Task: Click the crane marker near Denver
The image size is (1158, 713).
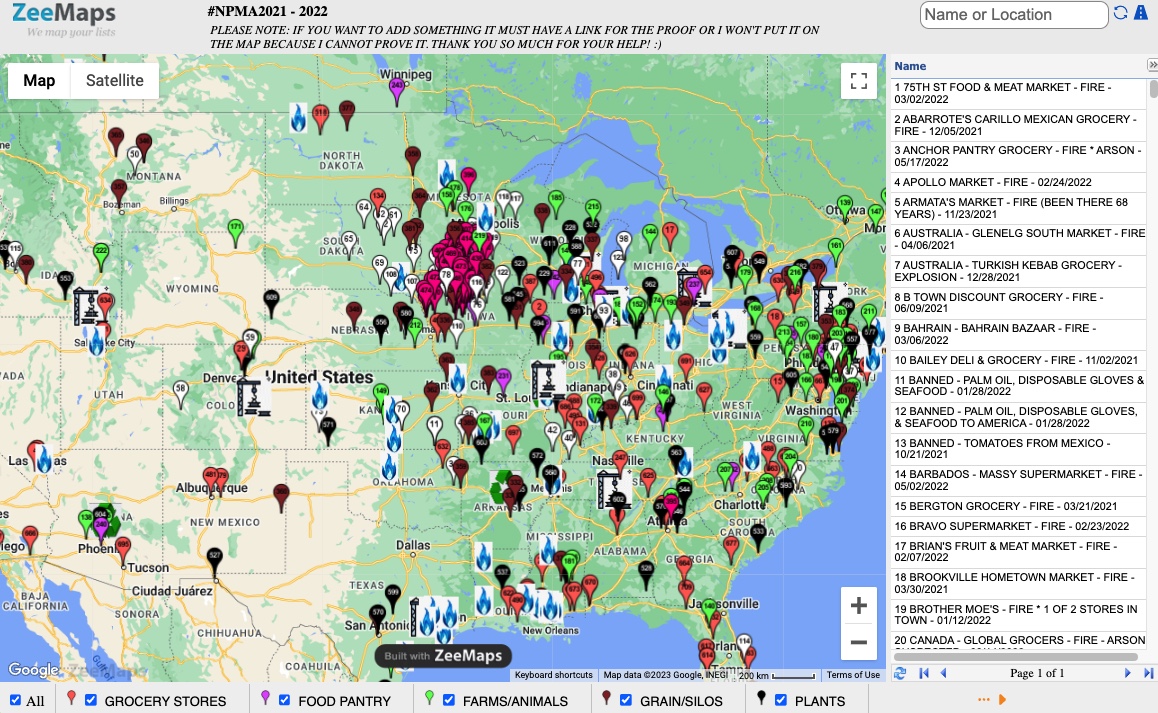Action: click(253, 396)
